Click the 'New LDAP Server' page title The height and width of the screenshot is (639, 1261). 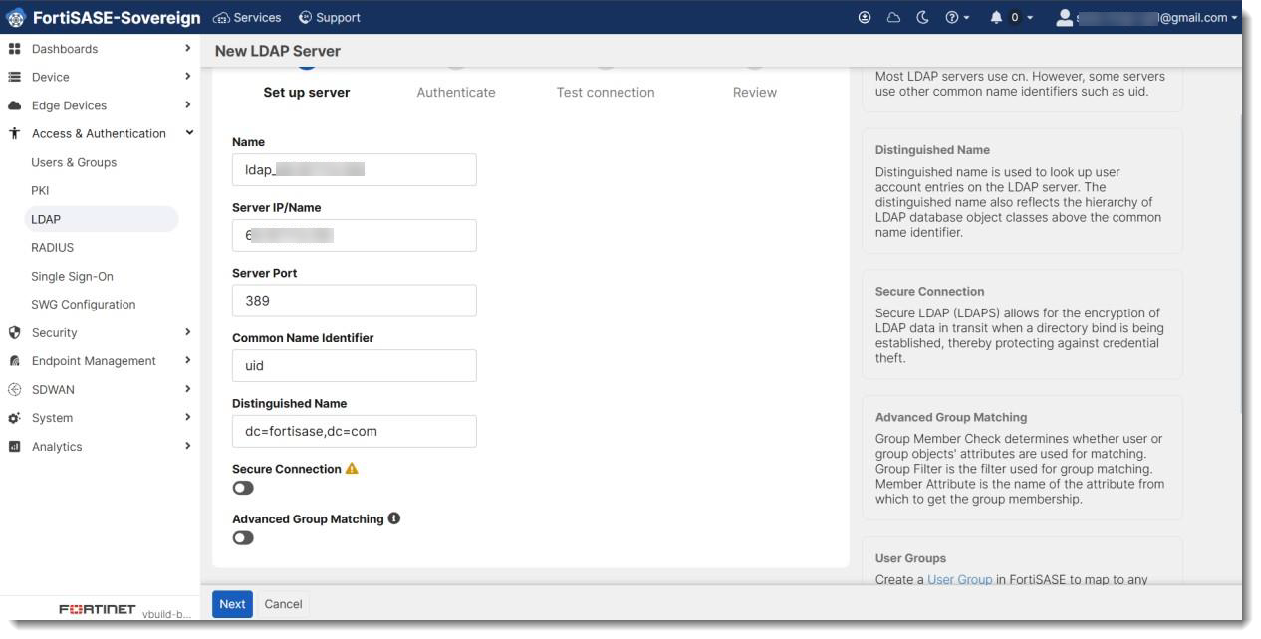click(x=278, y=51)
